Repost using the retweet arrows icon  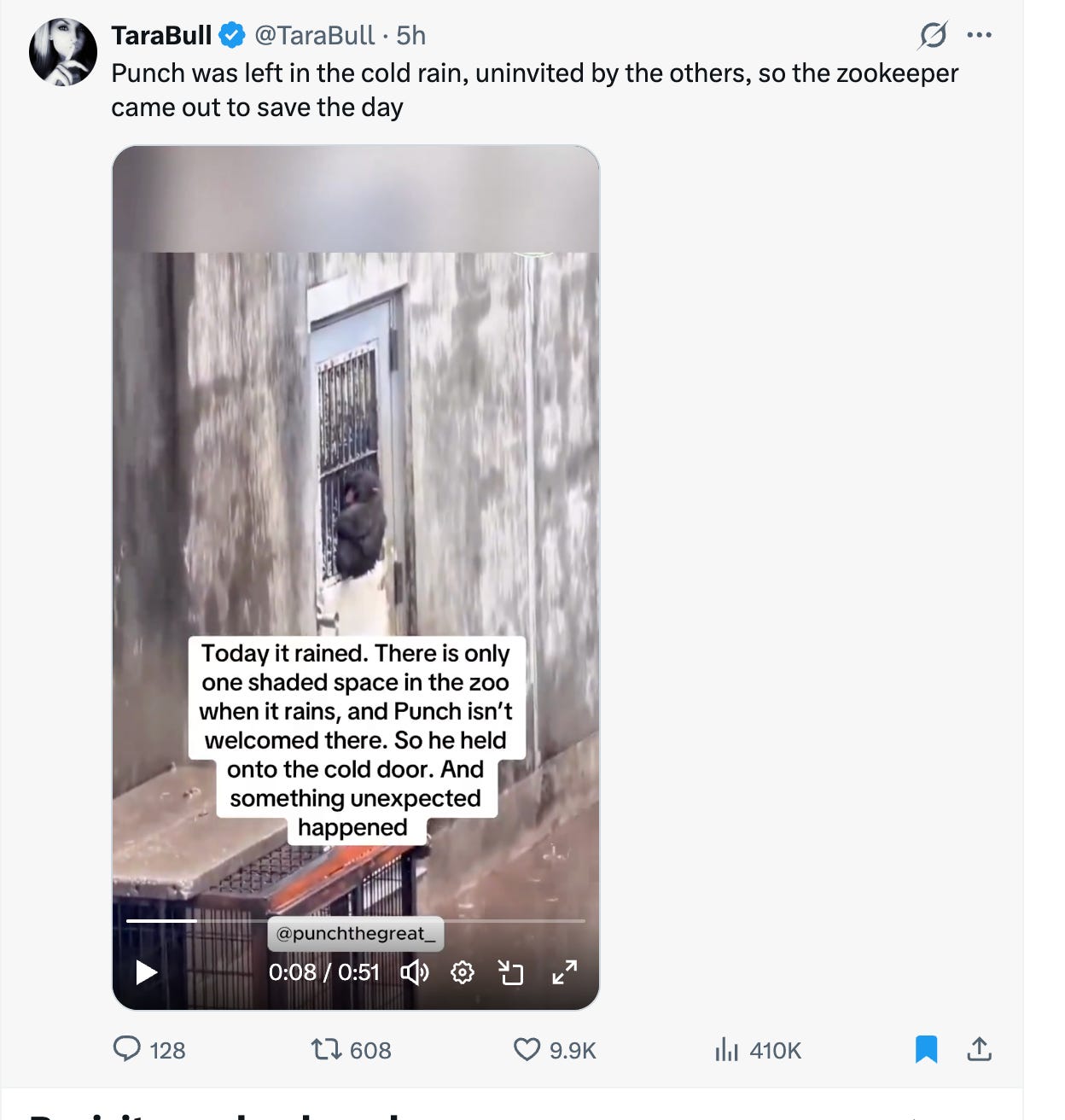point(326,1048)
